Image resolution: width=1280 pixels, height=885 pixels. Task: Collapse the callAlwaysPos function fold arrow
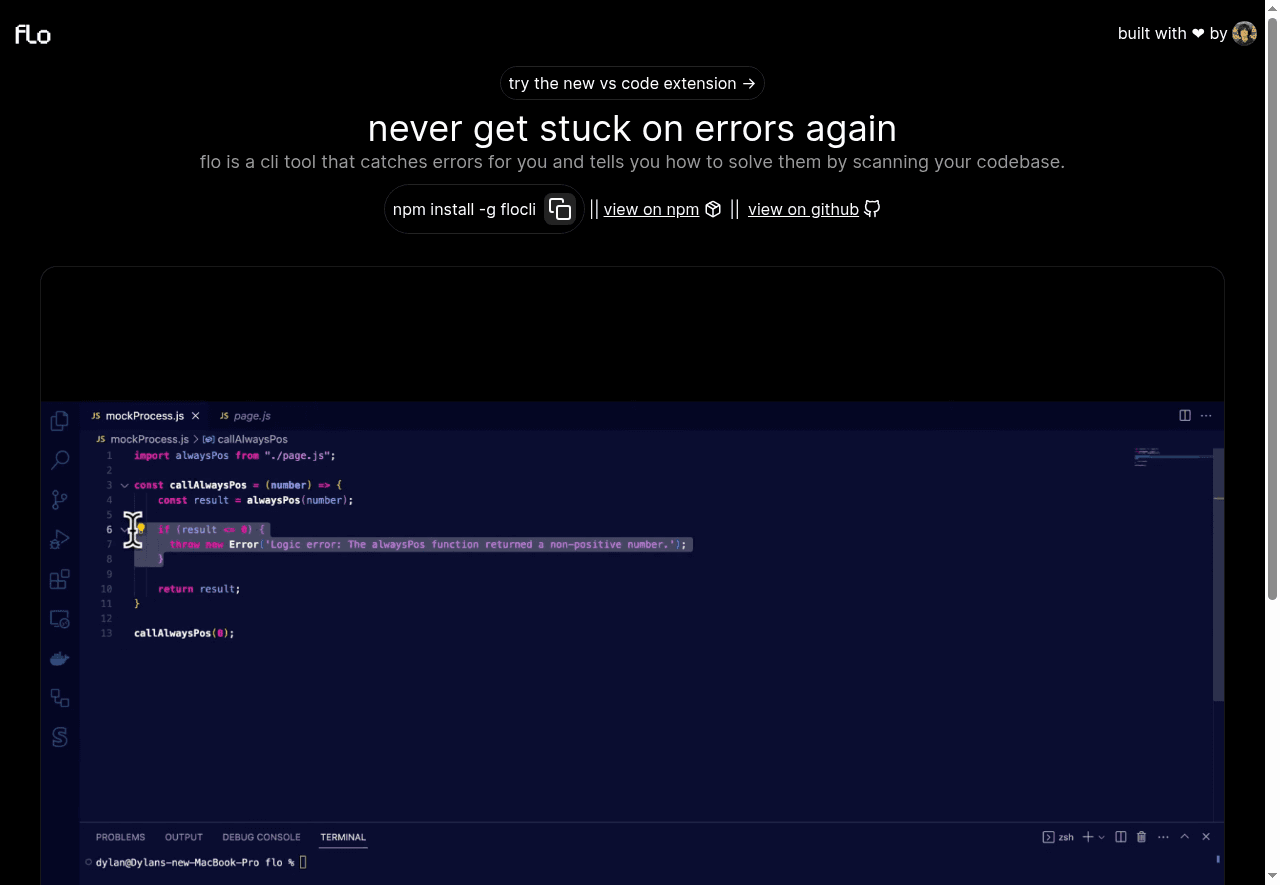coord(124,485)
